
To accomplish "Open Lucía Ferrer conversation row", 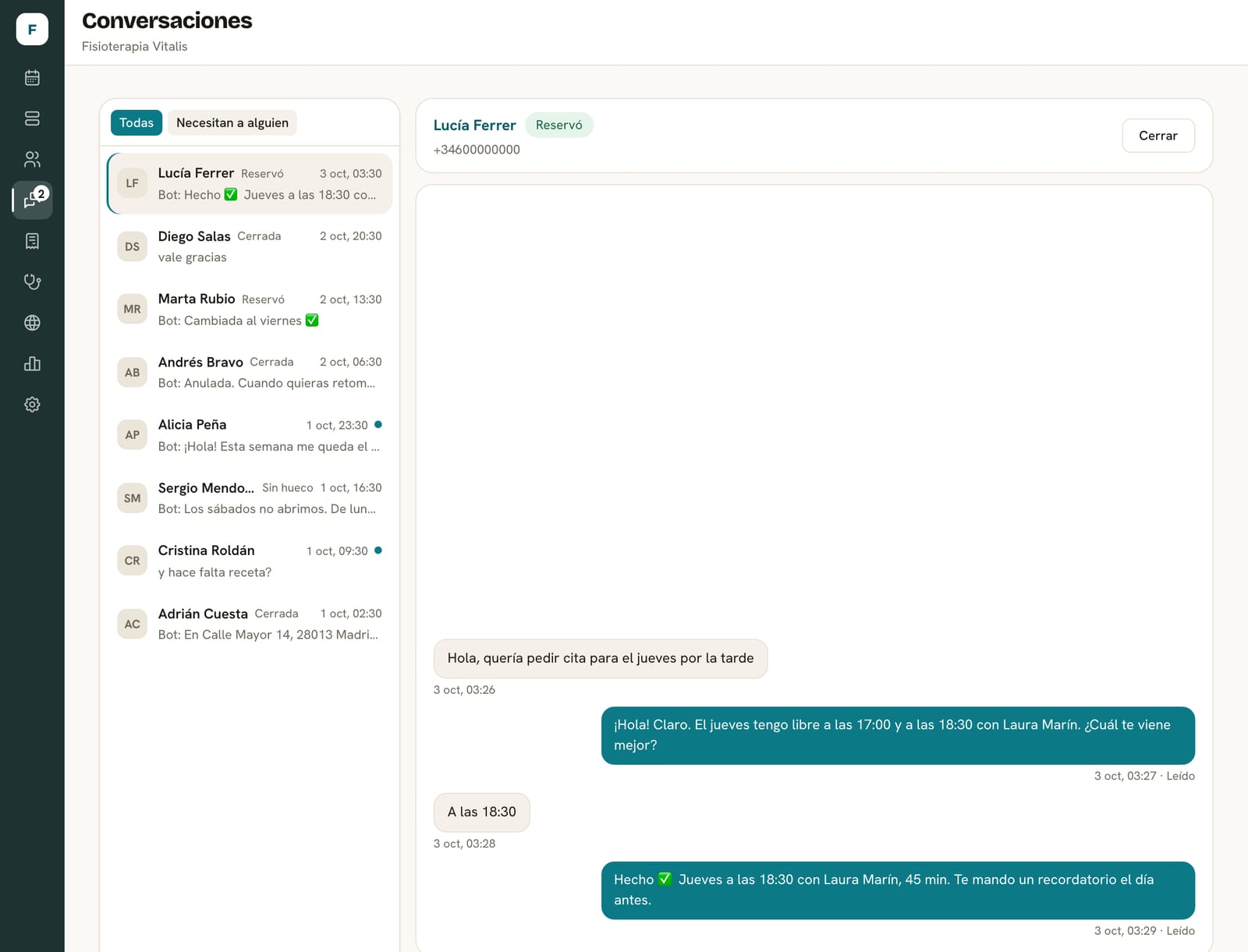I will [x=250, y=183].
